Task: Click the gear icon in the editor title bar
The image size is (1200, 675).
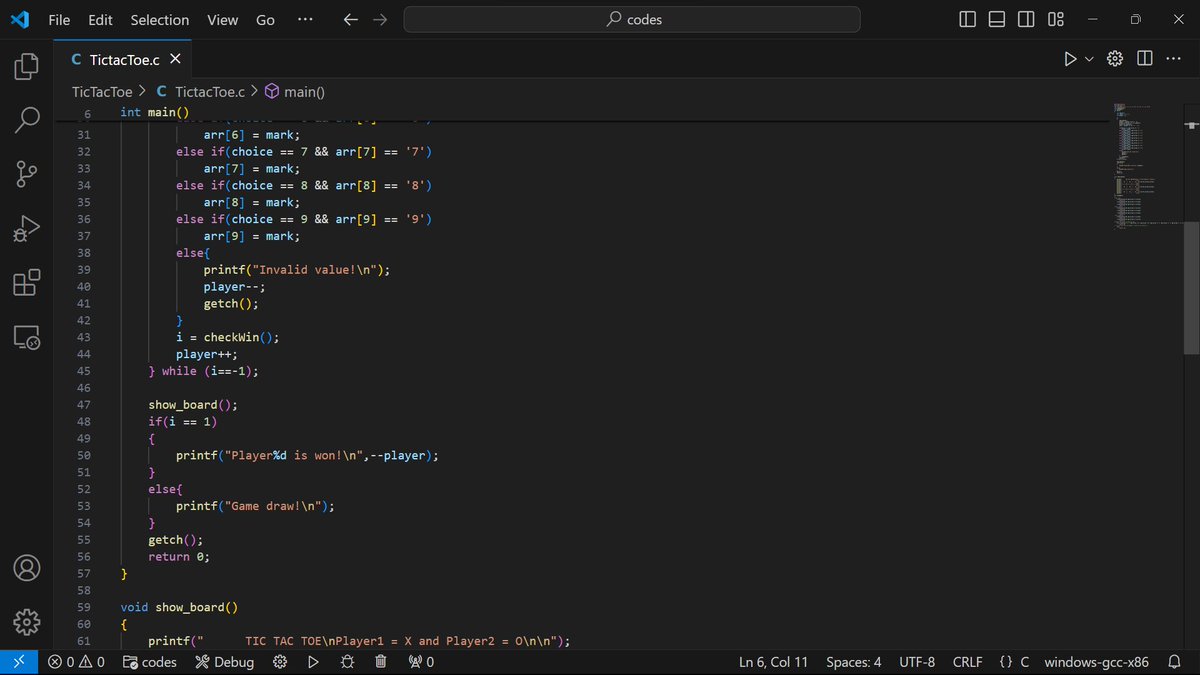Action: click(x=1116, y=59)
